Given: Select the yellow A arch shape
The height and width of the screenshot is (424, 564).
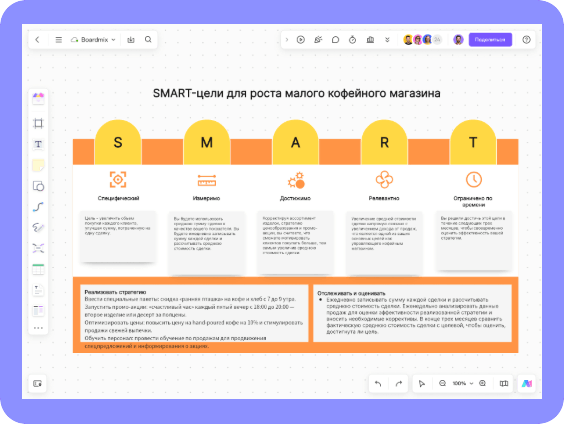Looking at the screenshot, I should click(x=295, y=142).
